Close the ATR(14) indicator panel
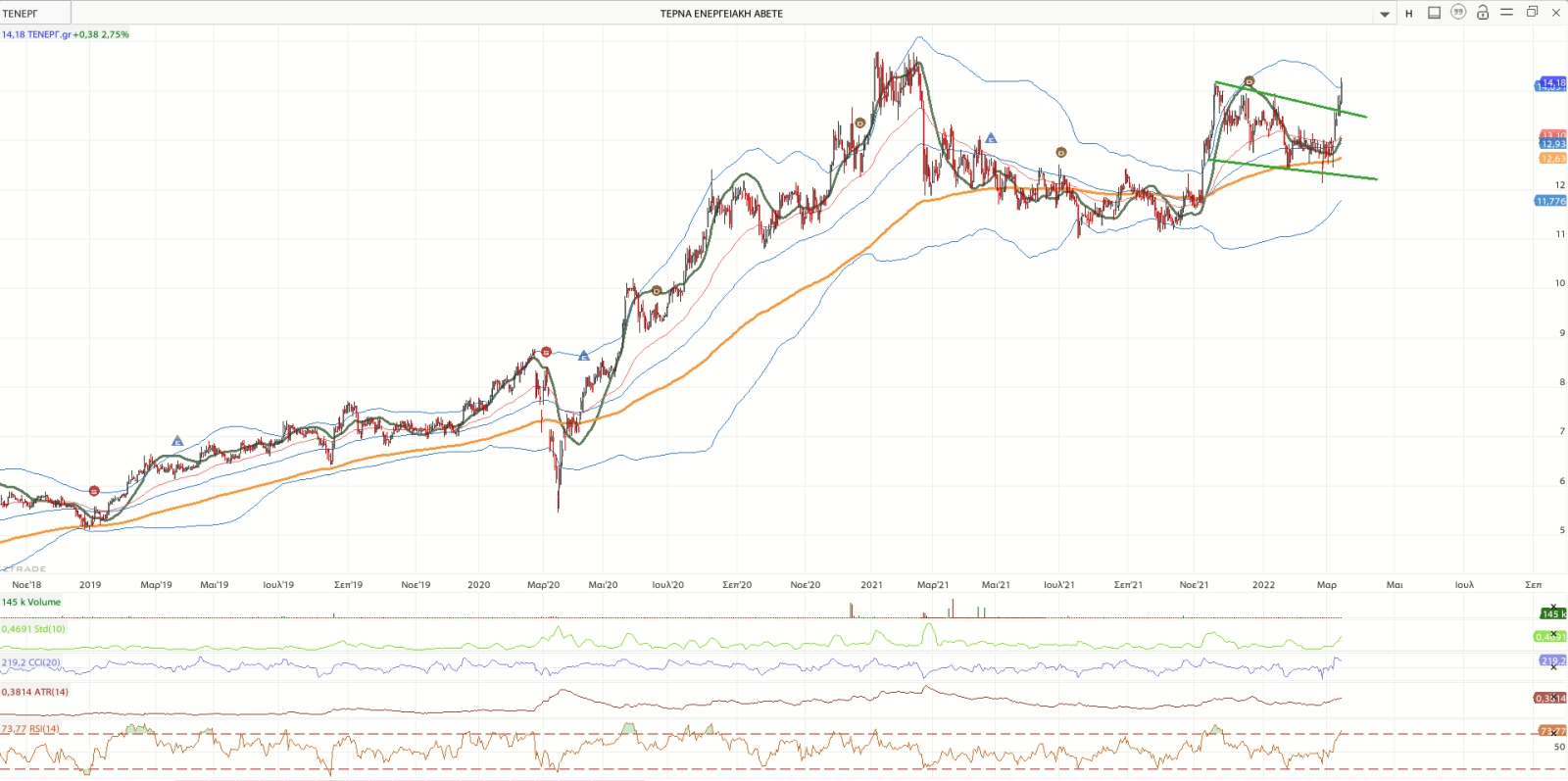This screenshot has width=1568, height=781. 1553,697
